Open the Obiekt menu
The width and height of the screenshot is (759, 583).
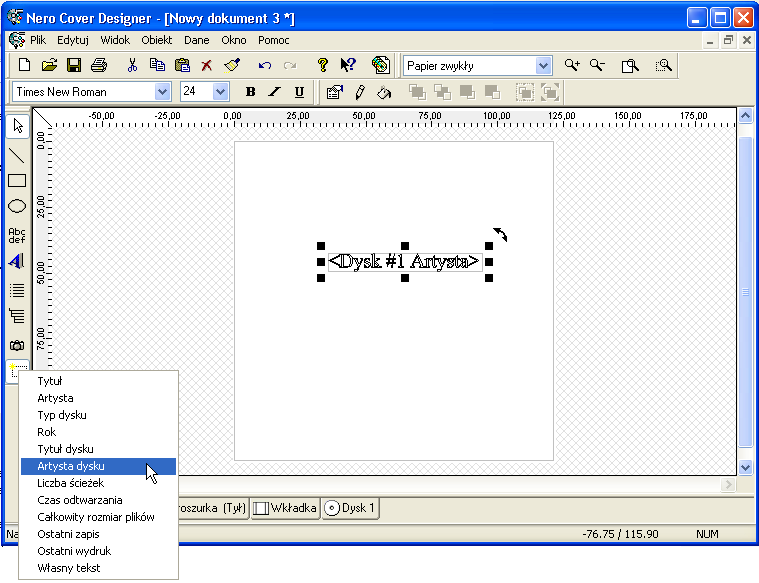coord(156,40)
